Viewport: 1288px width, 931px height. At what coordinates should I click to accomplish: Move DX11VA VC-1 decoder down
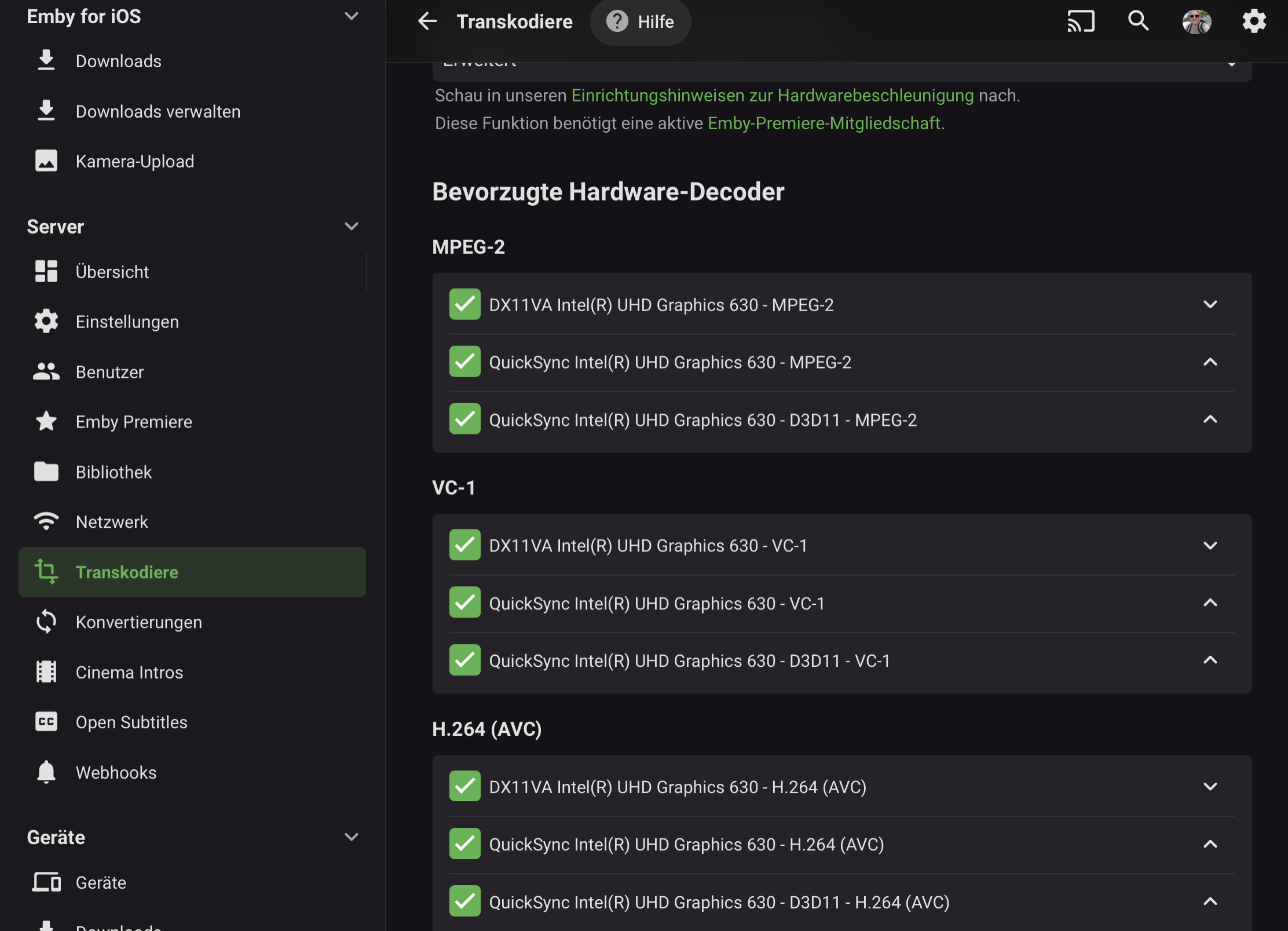coord(1210,545)
